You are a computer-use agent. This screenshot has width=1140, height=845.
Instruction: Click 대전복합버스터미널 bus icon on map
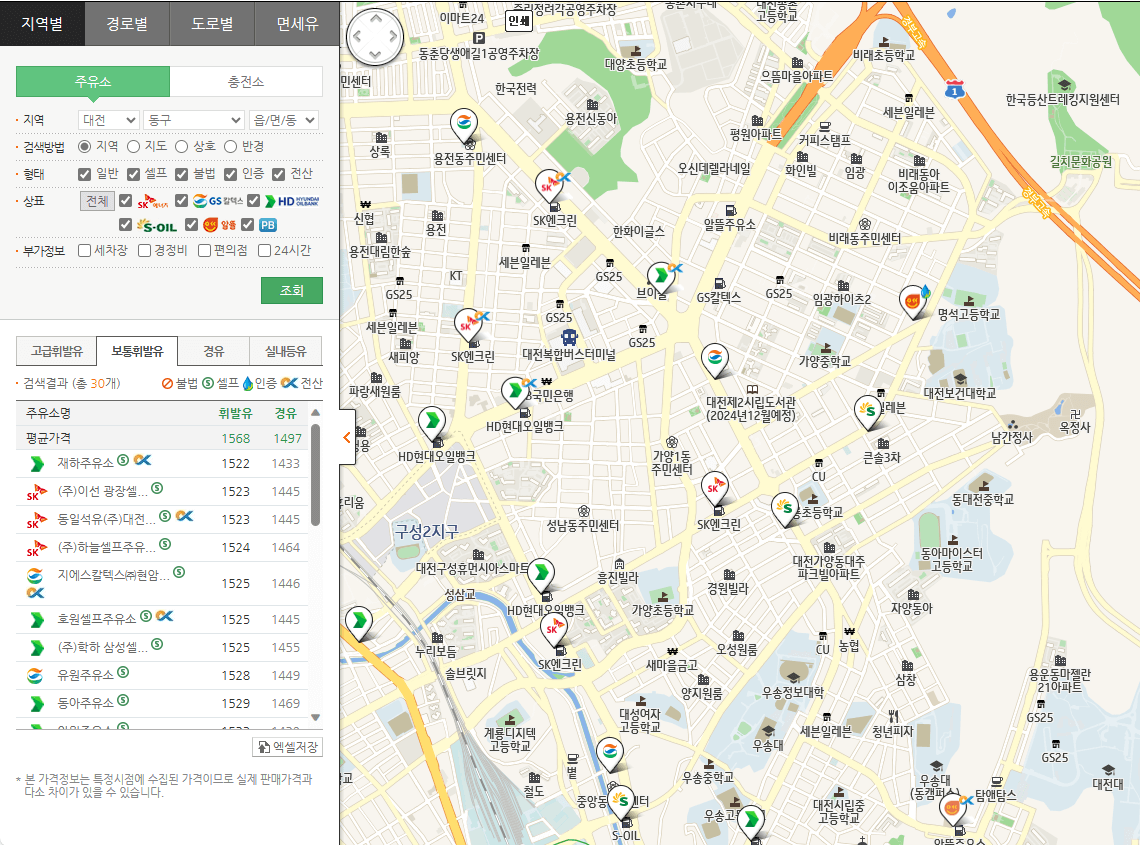point(569,337)
